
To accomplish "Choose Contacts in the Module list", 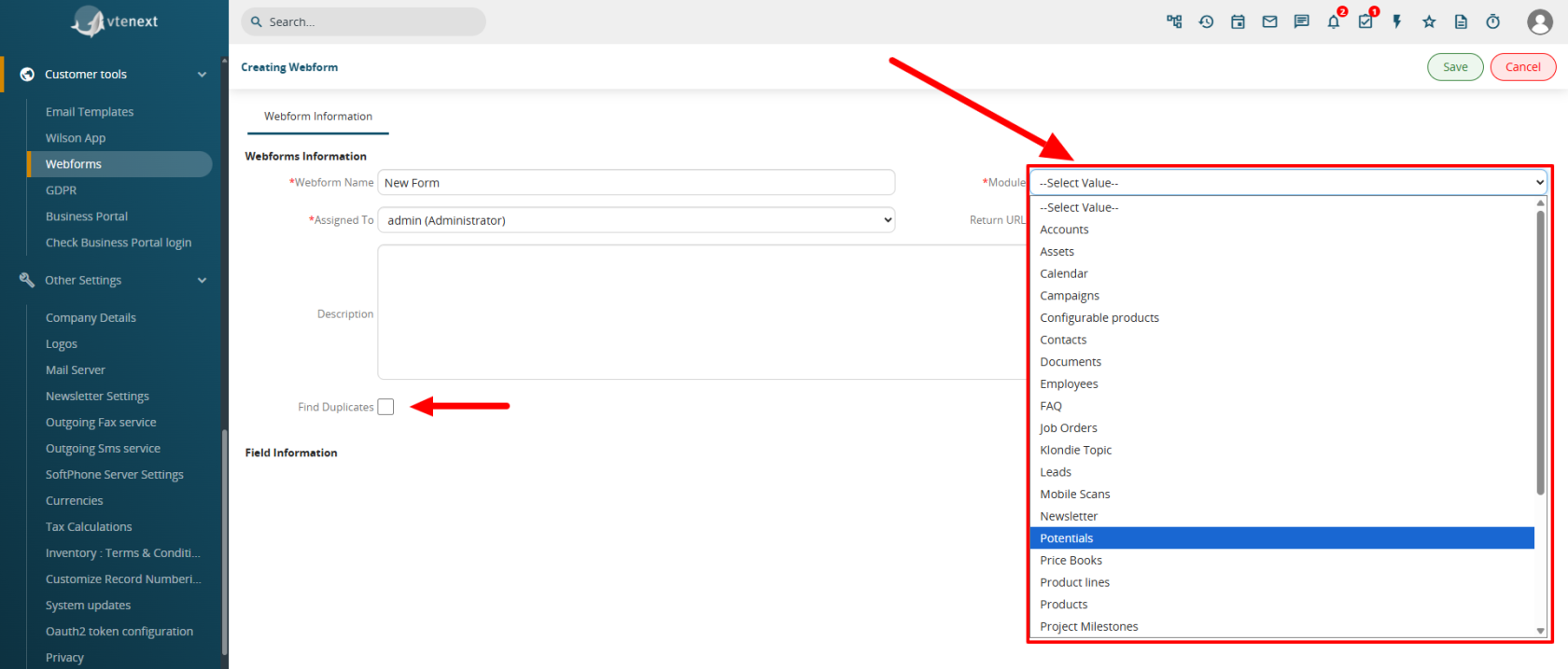I will point(1282,340).
